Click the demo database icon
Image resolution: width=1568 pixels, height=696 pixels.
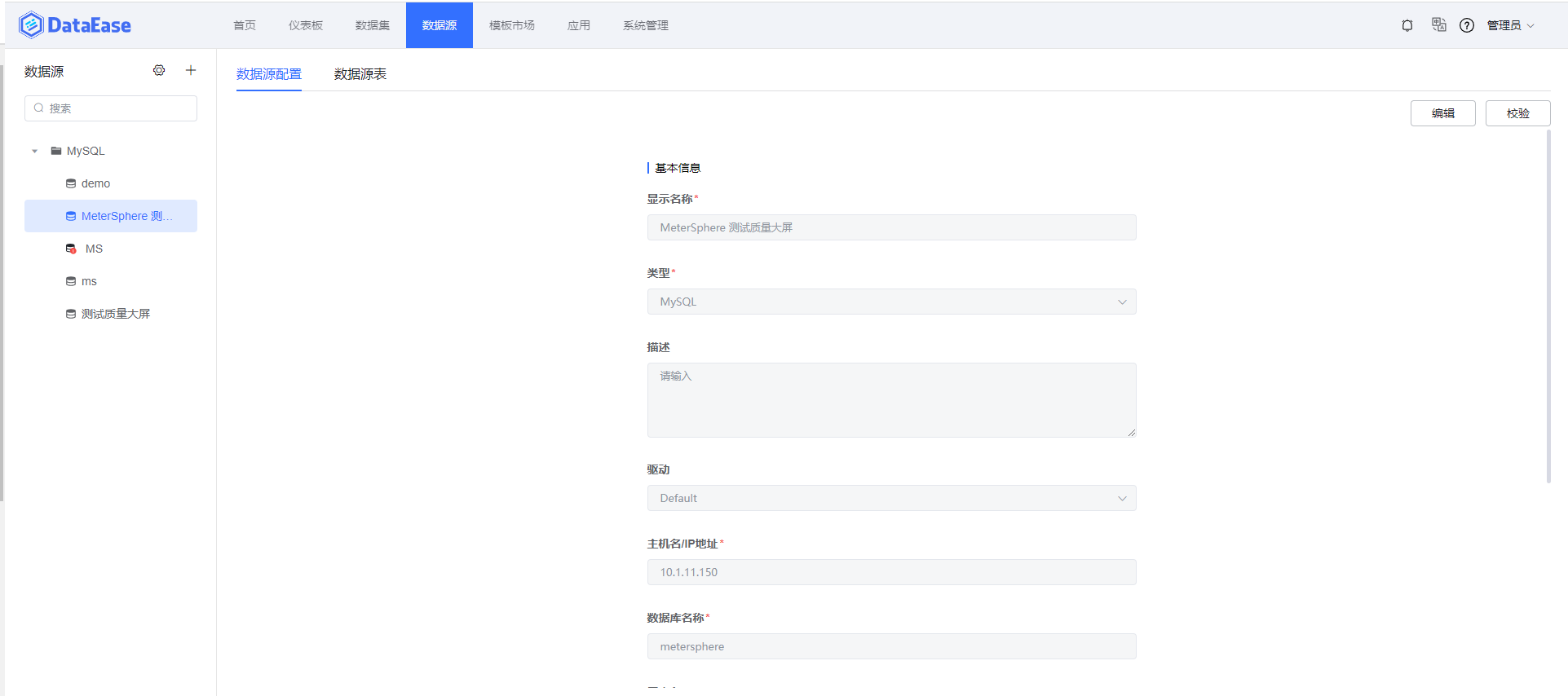(71, 183)
